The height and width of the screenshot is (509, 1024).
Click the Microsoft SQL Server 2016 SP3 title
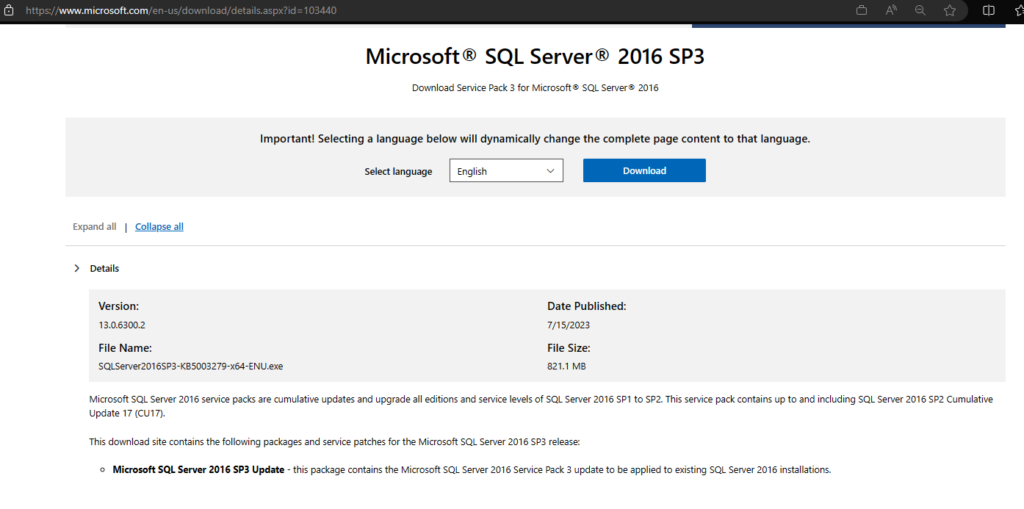(535, 56)
